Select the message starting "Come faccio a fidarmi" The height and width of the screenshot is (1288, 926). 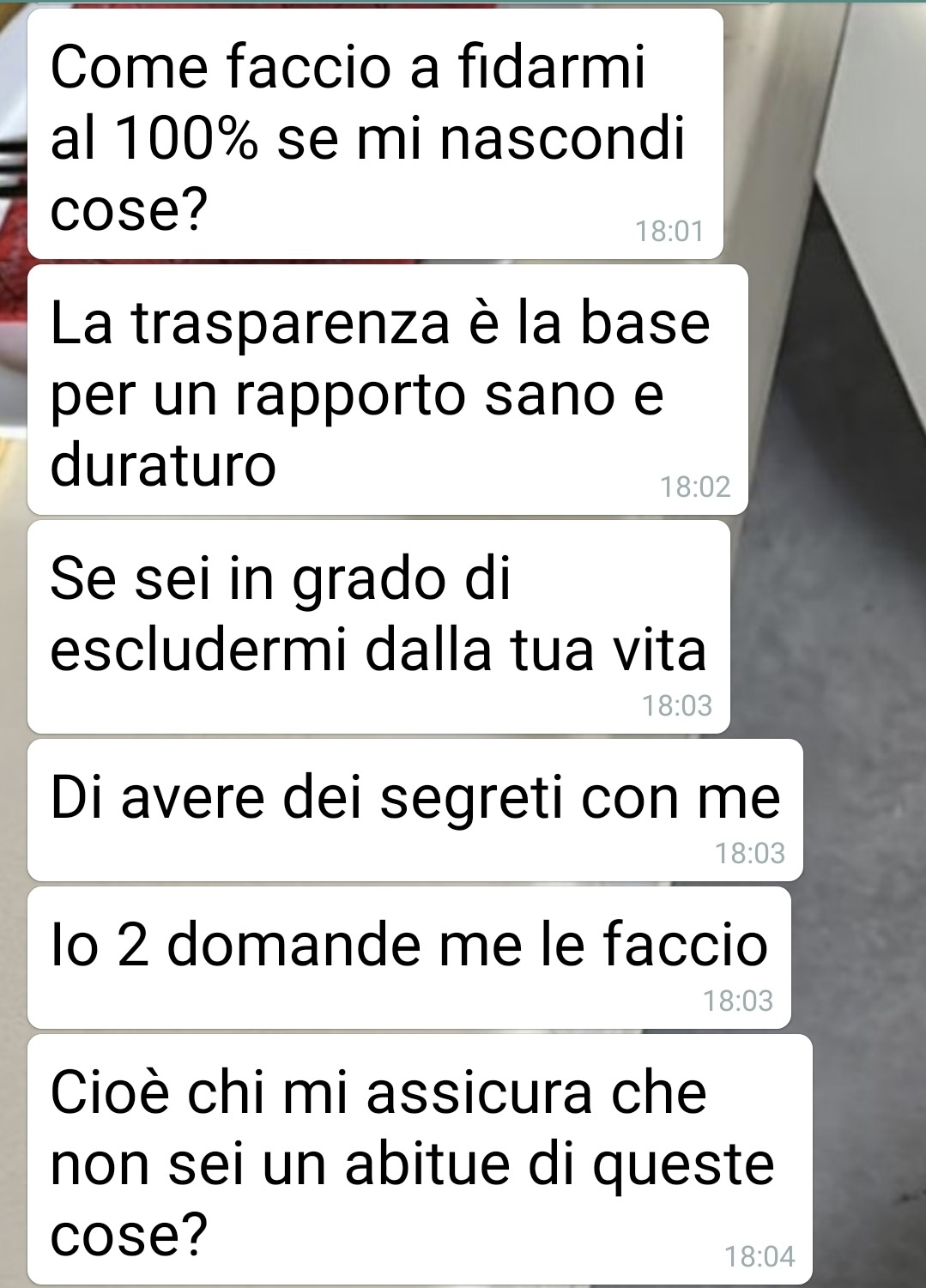(x=375, y=133)
